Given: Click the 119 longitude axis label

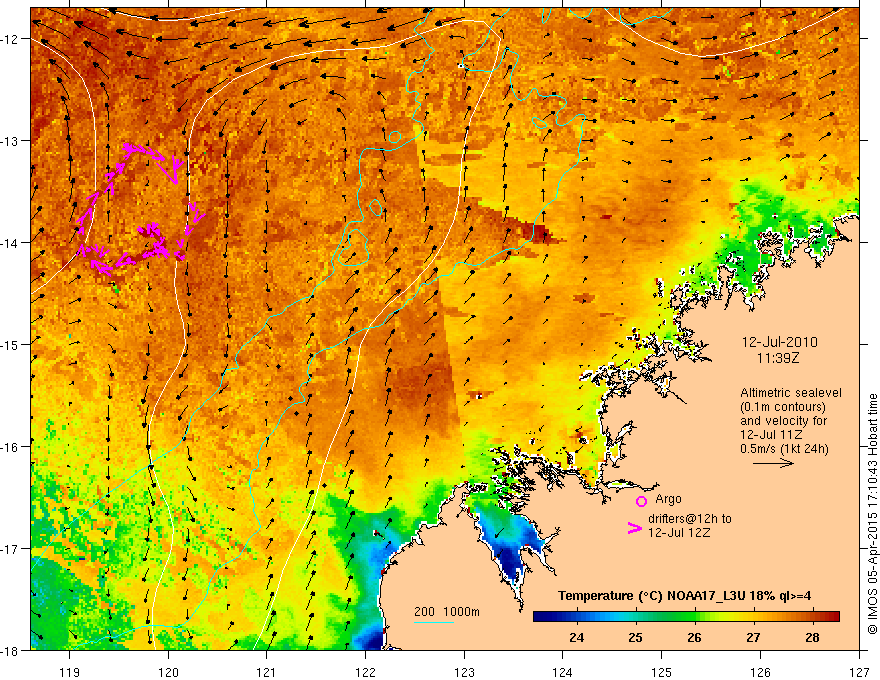Looking at the screenshot, I should [70, 672].
